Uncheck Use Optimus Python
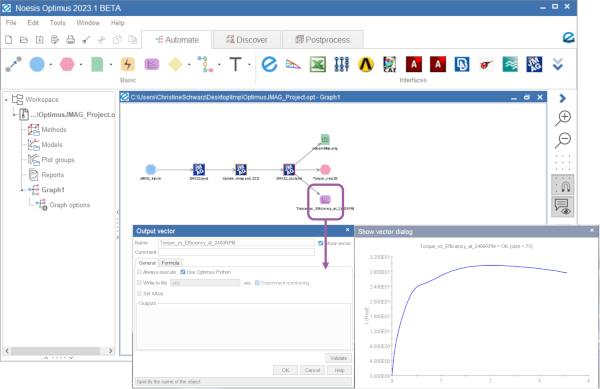The image size is (600, 389). point(183,272)
